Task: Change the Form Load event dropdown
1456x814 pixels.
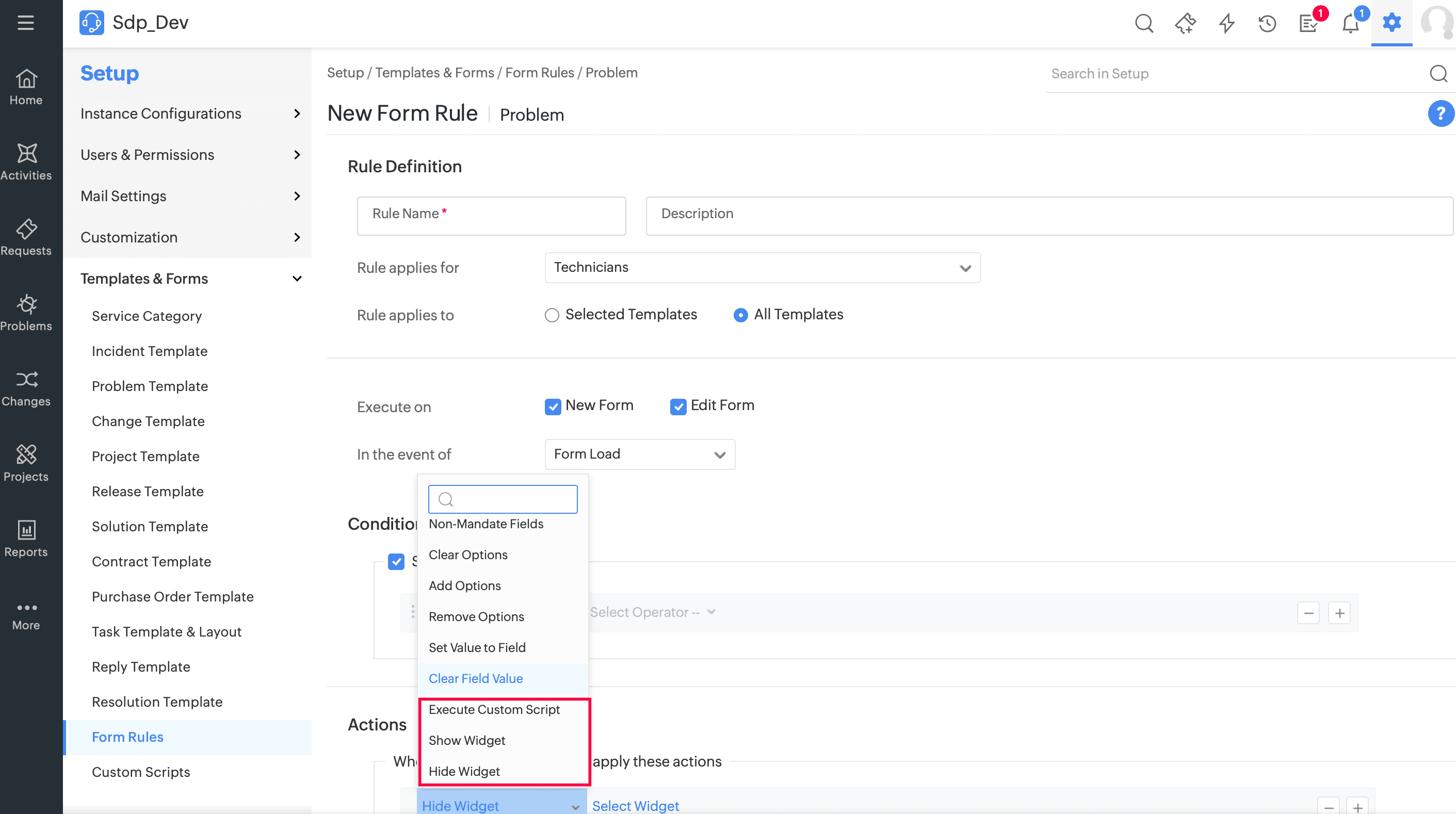Action: (x=639, y=454)
